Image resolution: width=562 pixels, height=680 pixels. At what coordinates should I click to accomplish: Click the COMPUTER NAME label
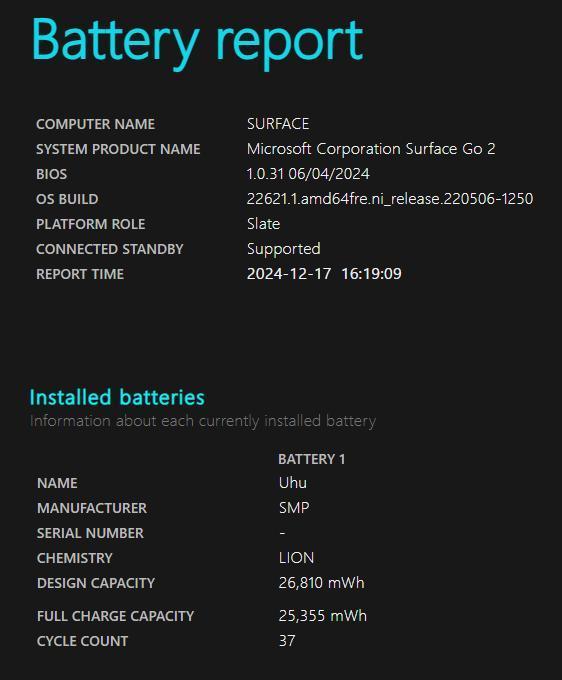[95, 124]
